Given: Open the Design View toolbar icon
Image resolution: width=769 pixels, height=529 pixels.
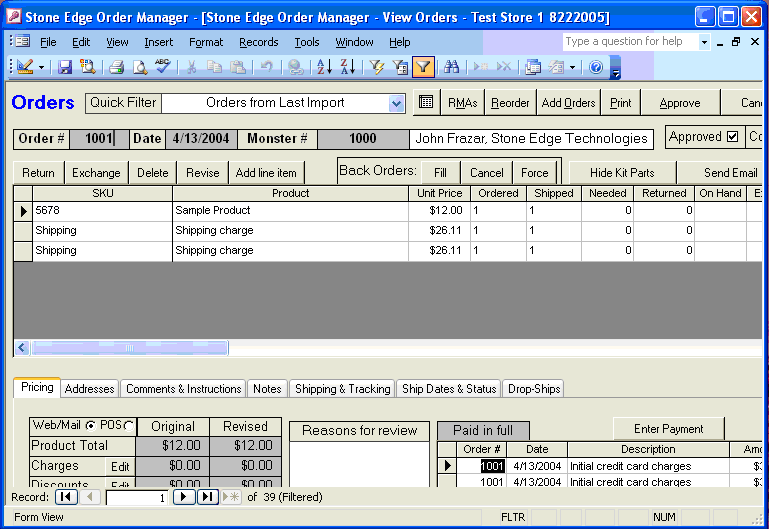Looking at the screenshot, I should [x=25, y=67].
